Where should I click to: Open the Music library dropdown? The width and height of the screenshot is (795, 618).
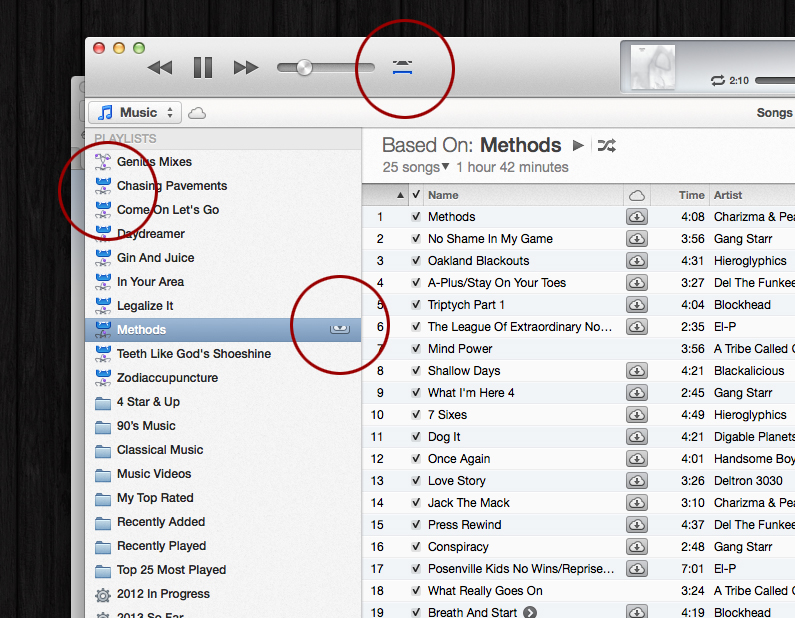135,113
